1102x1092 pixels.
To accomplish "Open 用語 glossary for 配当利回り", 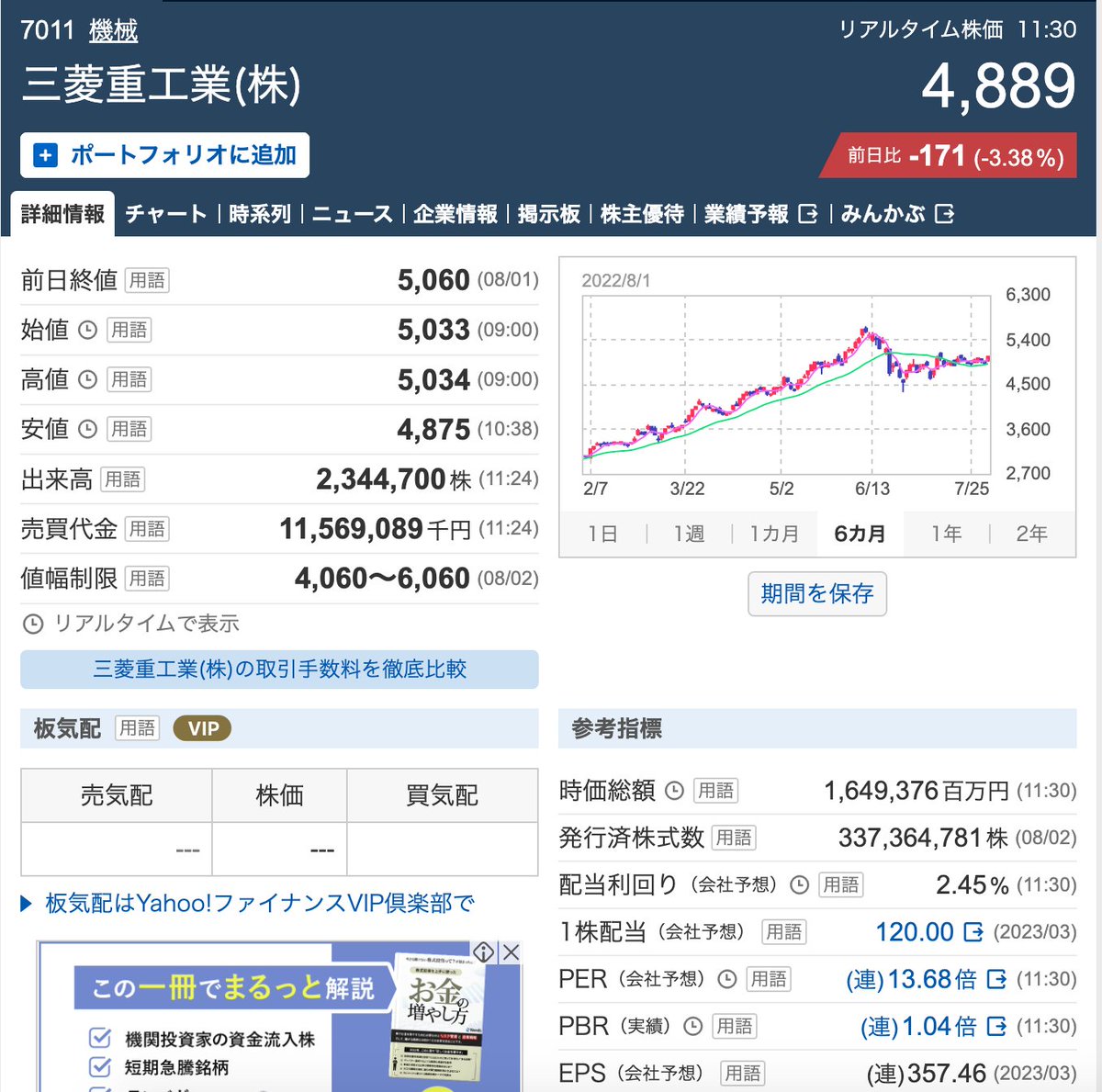I will tap(840, 885).
